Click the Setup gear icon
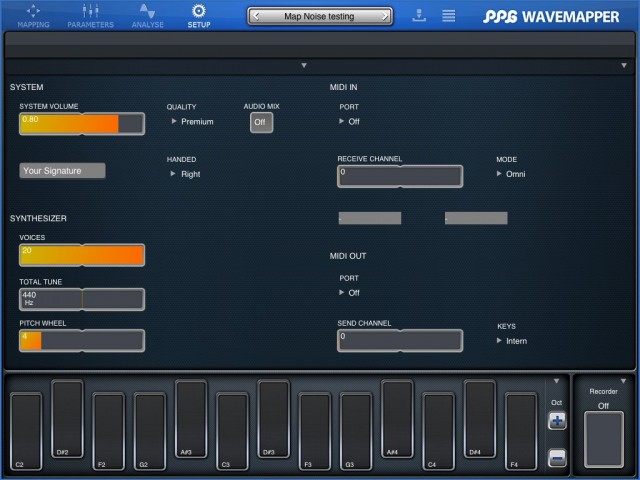 (198, 12)
